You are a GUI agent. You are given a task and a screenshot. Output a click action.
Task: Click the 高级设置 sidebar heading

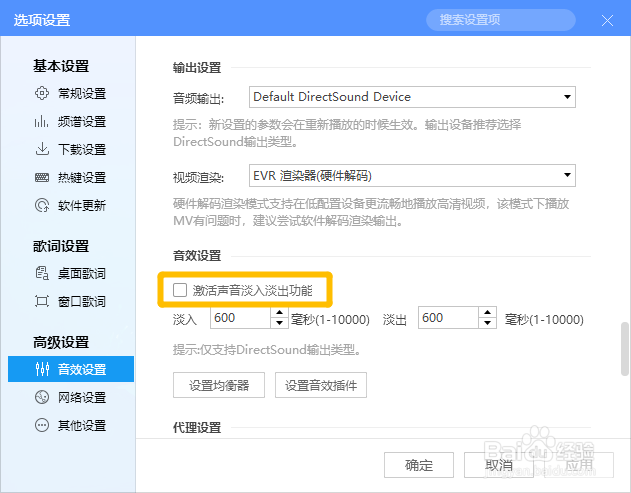pyautogui.click(x=61, y=342)
